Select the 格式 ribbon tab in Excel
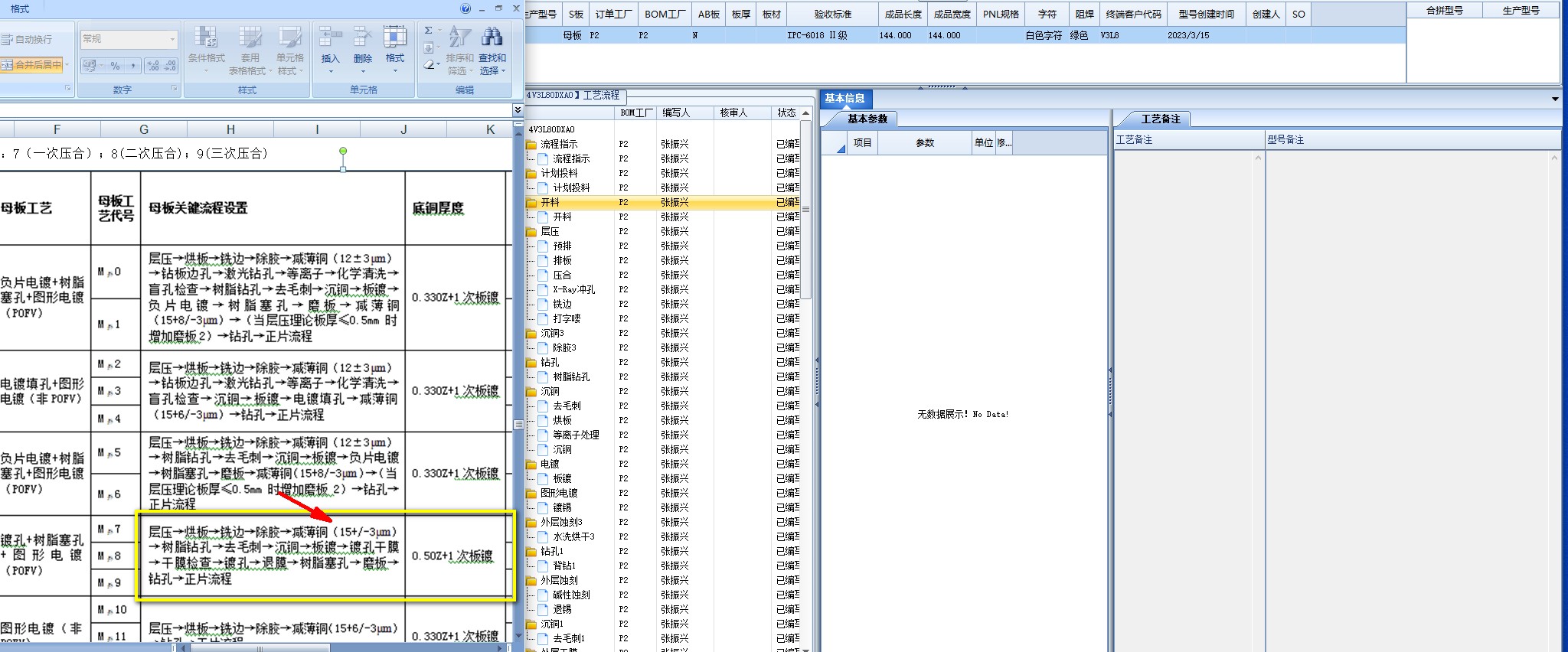This screenshot has height=652, width=1568. coord(20,8)
